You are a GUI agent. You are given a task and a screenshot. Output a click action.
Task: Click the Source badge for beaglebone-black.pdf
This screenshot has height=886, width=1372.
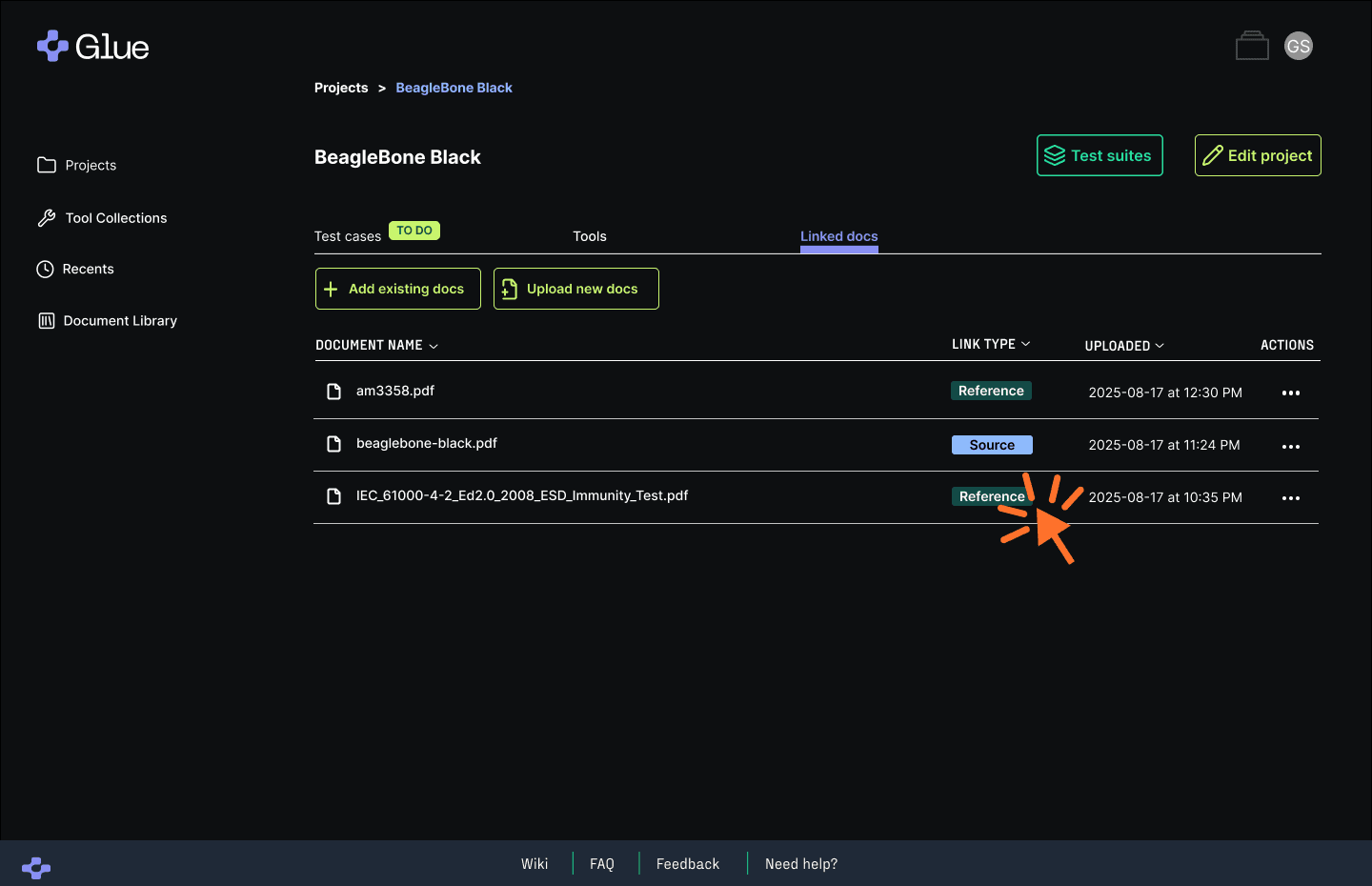(x=992, y=445)
